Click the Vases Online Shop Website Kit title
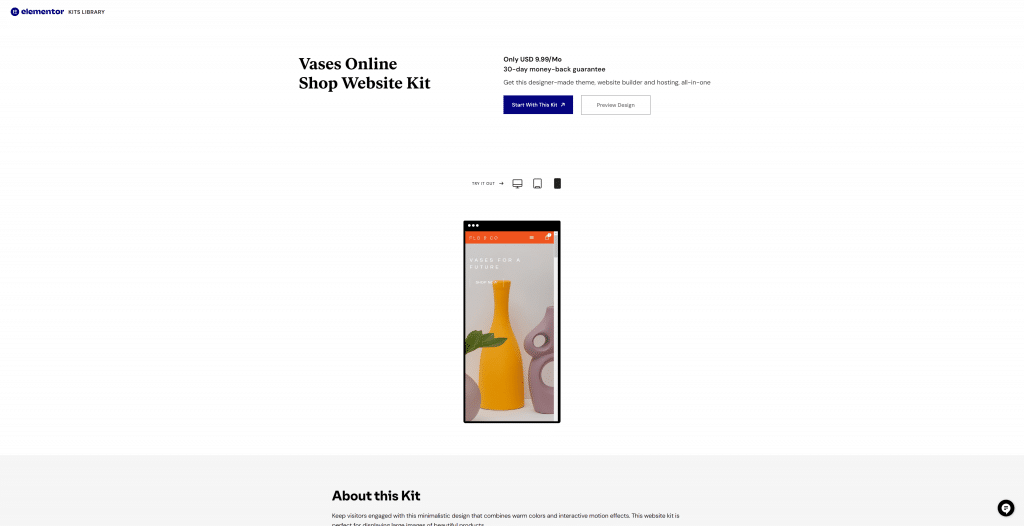The height and width of the screenshot is (526, 1024). coord(364,73)
